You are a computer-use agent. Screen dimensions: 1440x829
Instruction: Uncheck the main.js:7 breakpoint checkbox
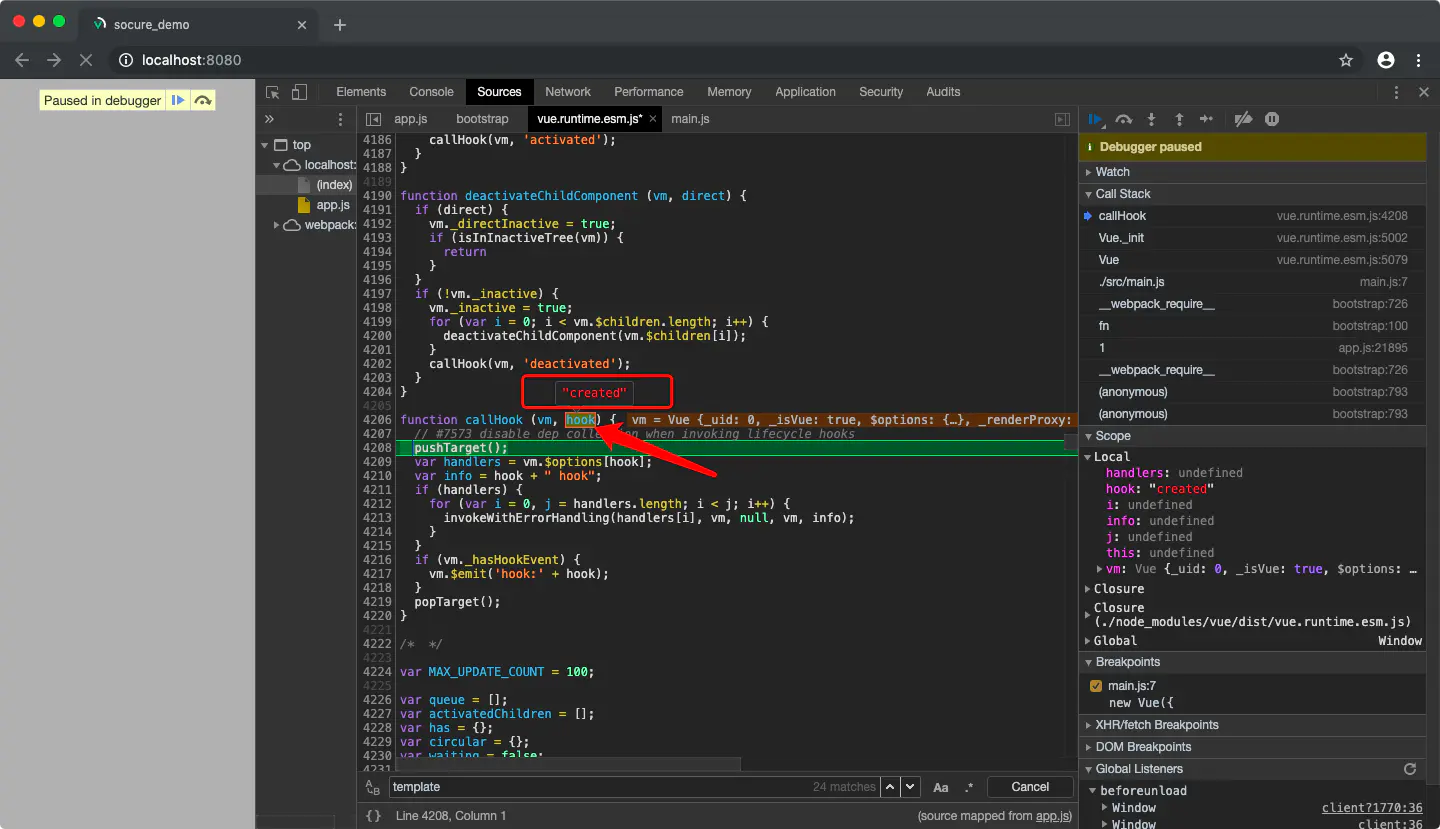tap(1096, 686)
